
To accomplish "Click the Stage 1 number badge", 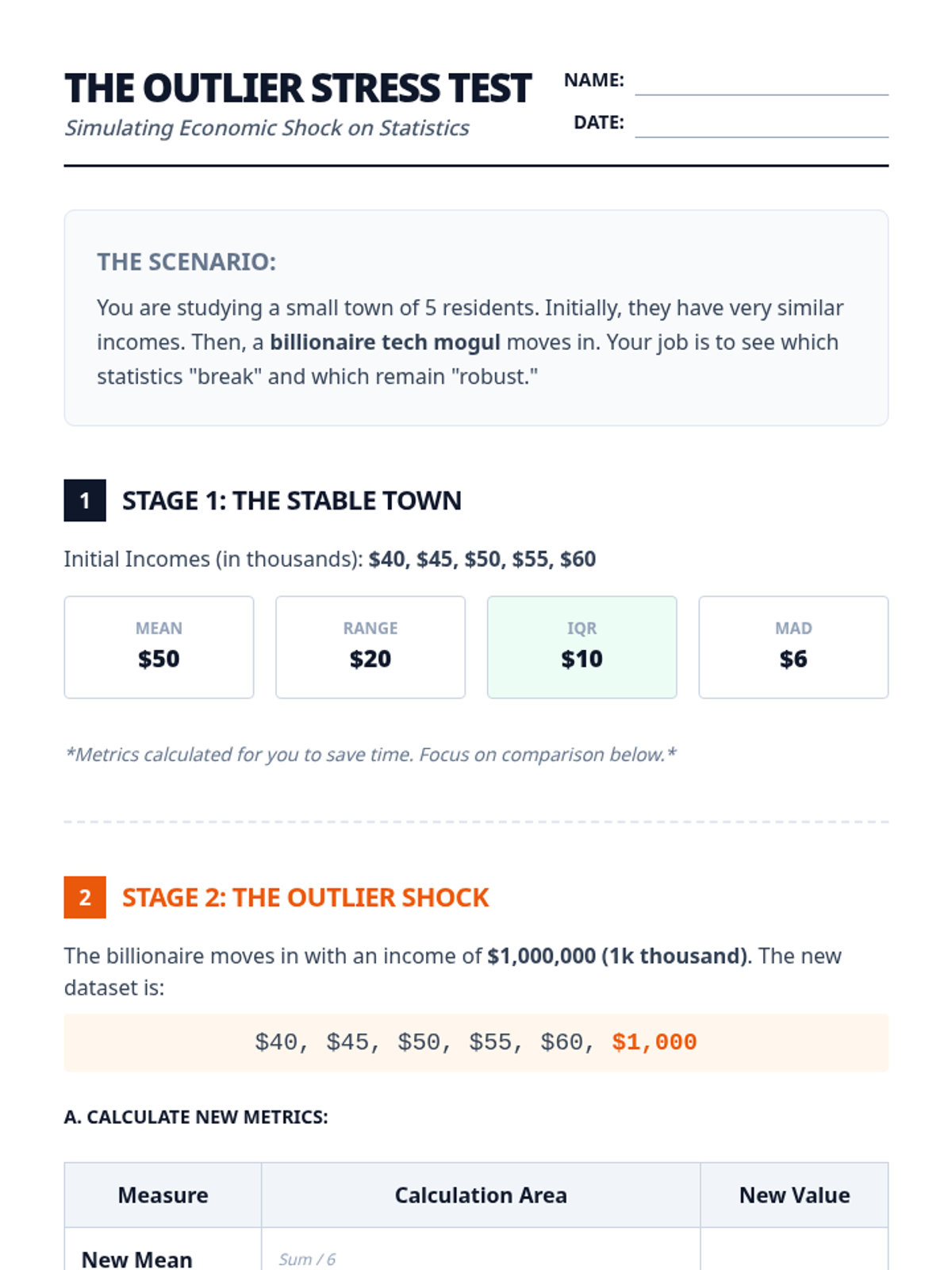I will click(85, 501).
